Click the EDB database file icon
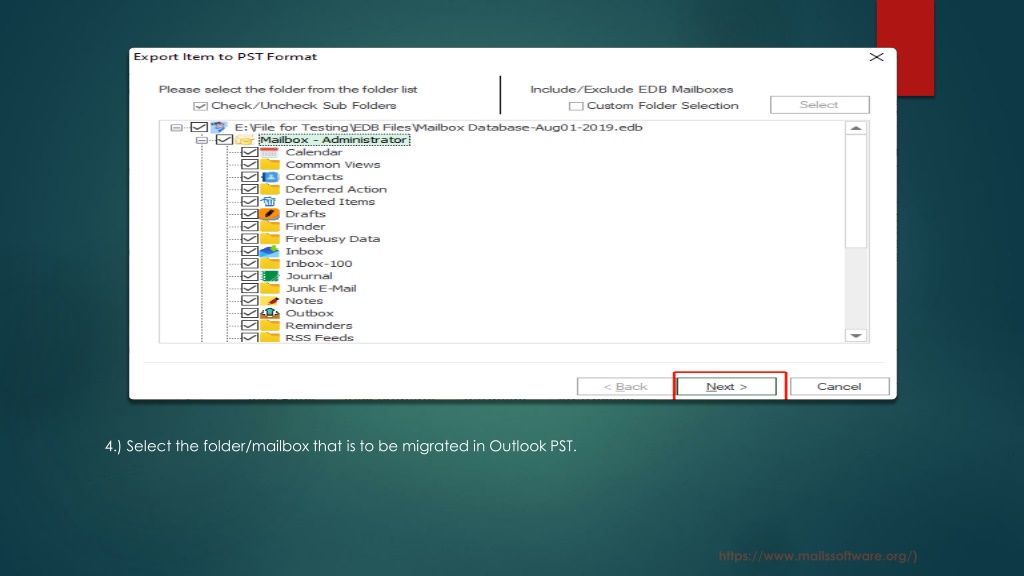The height and width of the screenshot is (576, 1024). 219,127
